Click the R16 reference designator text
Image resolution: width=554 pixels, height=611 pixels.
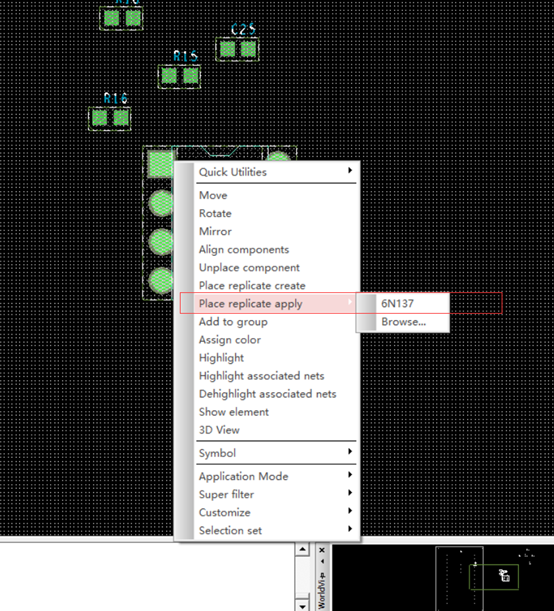click(116, 98)
